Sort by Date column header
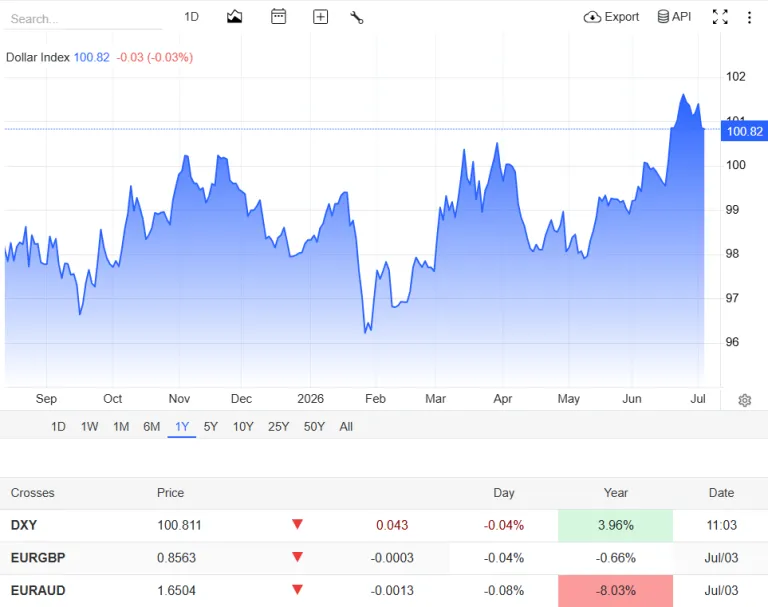The width and height of the screenshot is (768, 607). pyautogui.click(x=721, y=493)
